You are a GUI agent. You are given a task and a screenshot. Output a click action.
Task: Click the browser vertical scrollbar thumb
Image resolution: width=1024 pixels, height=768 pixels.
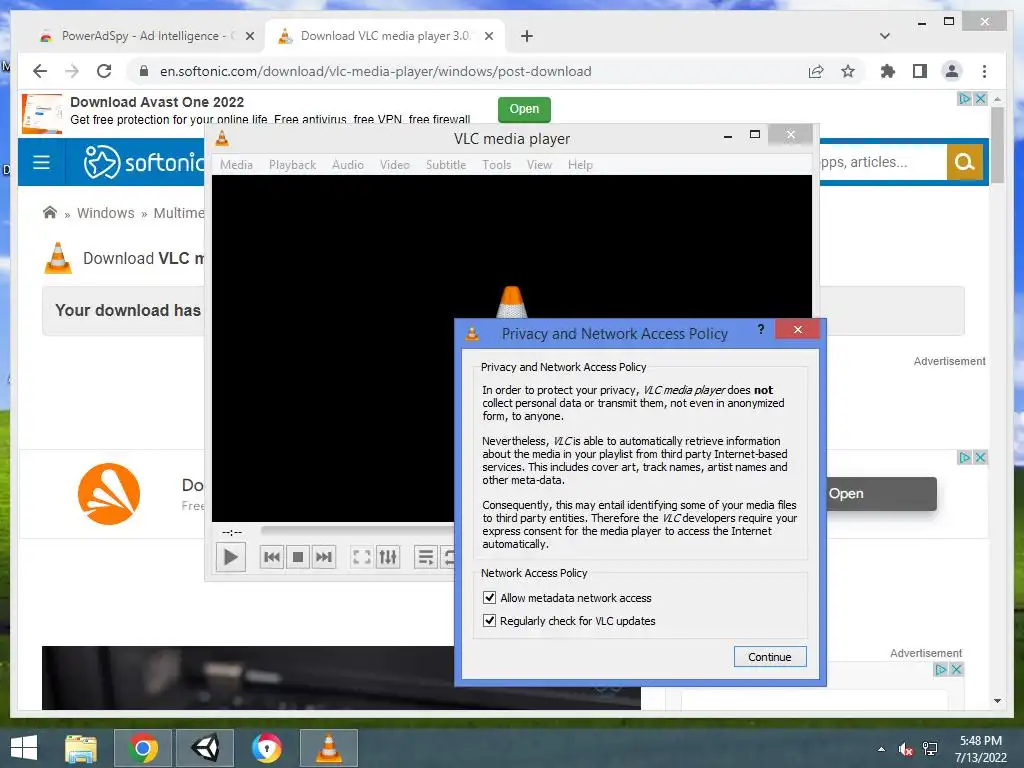point(997,145)
